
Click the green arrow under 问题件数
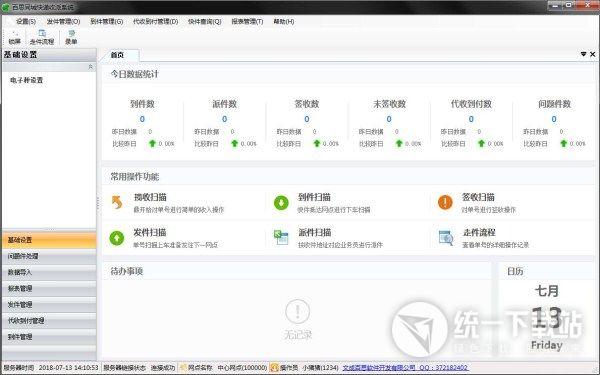(564, 143)
